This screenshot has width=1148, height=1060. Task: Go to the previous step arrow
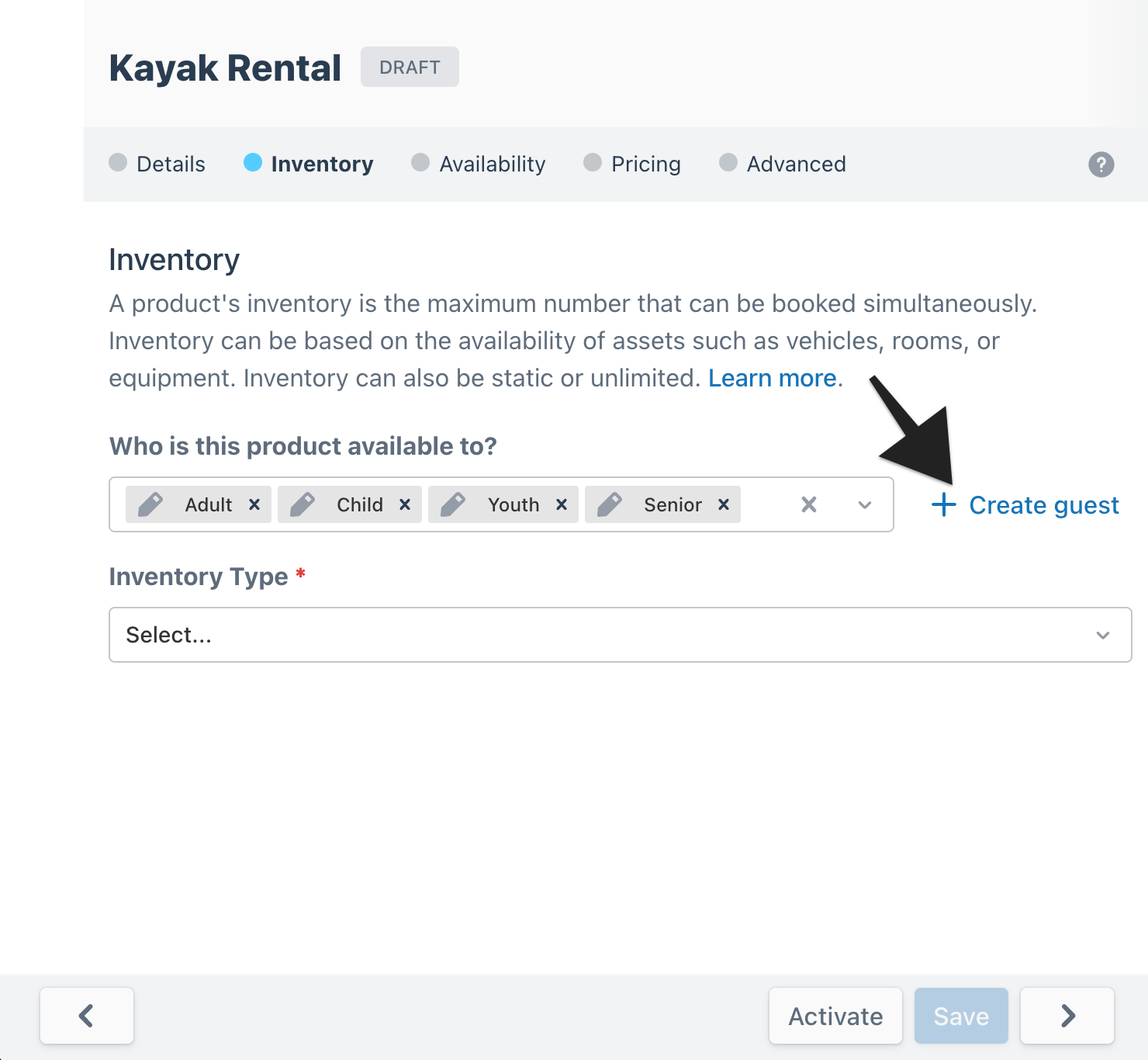click(87, 1016)
